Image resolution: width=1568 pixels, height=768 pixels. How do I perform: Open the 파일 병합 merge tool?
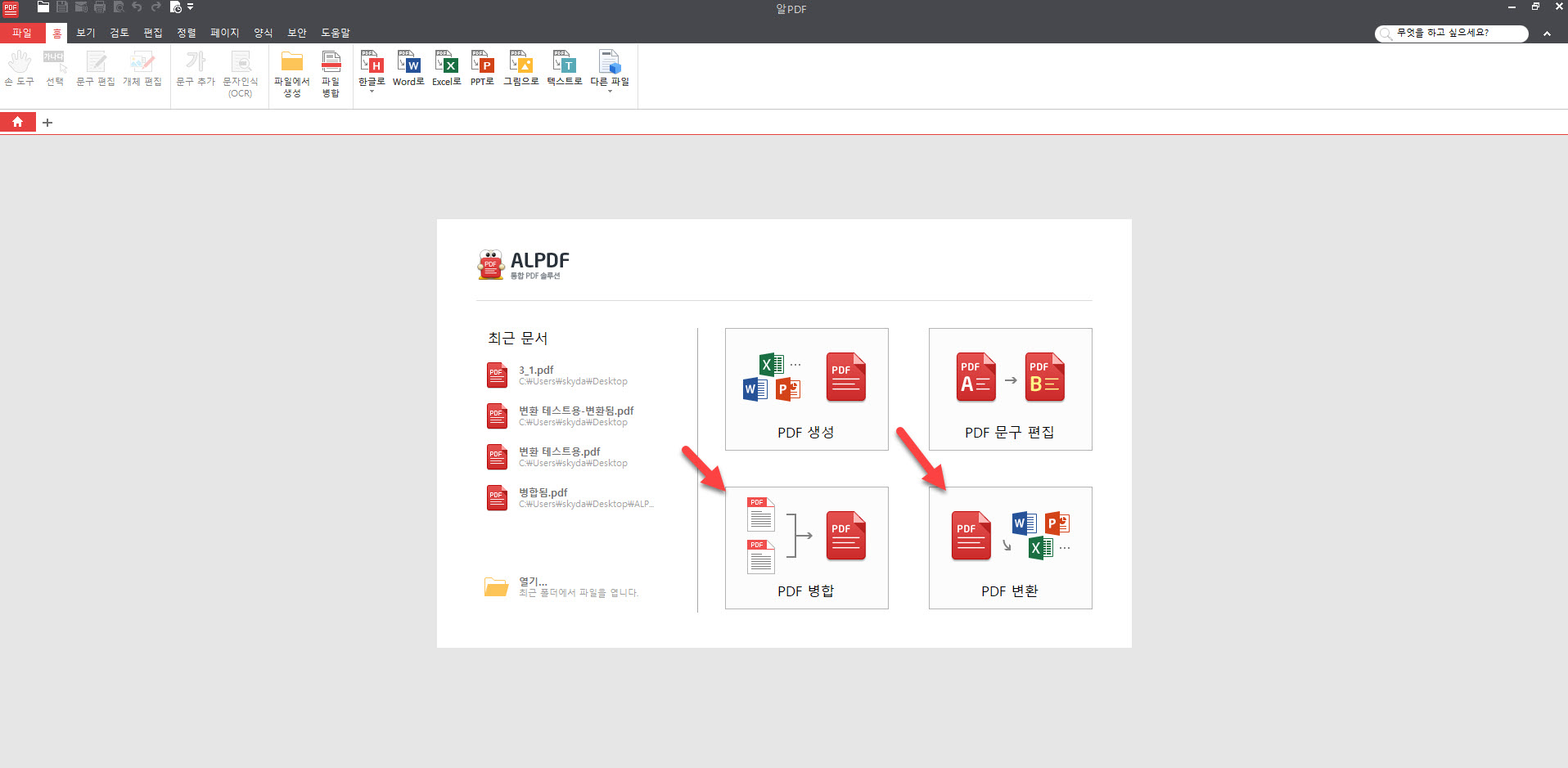click(x=331, y=74)
